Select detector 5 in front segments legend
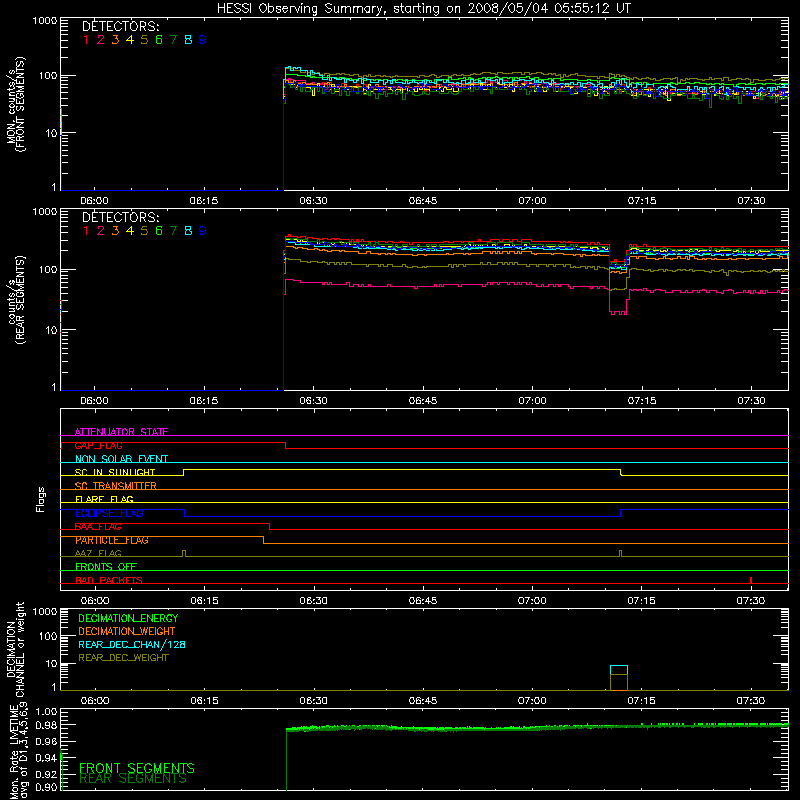Viewport: 800px width, 800px height. coord(144,40)
